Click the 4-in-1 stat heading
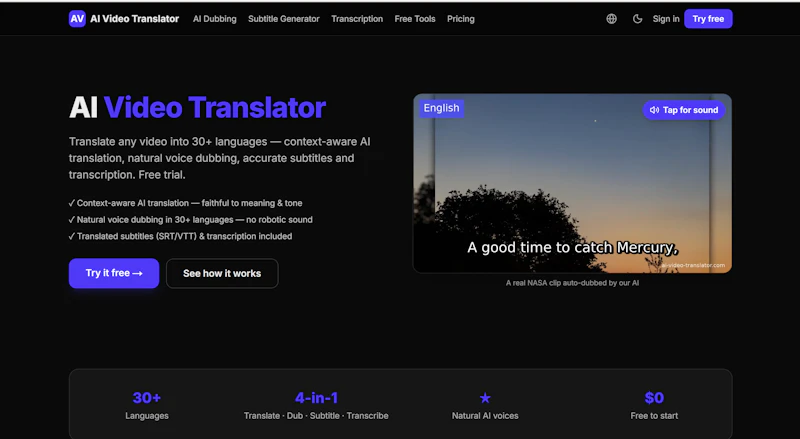This screenshot has width=800, height=439. click(x=316, y=398)
